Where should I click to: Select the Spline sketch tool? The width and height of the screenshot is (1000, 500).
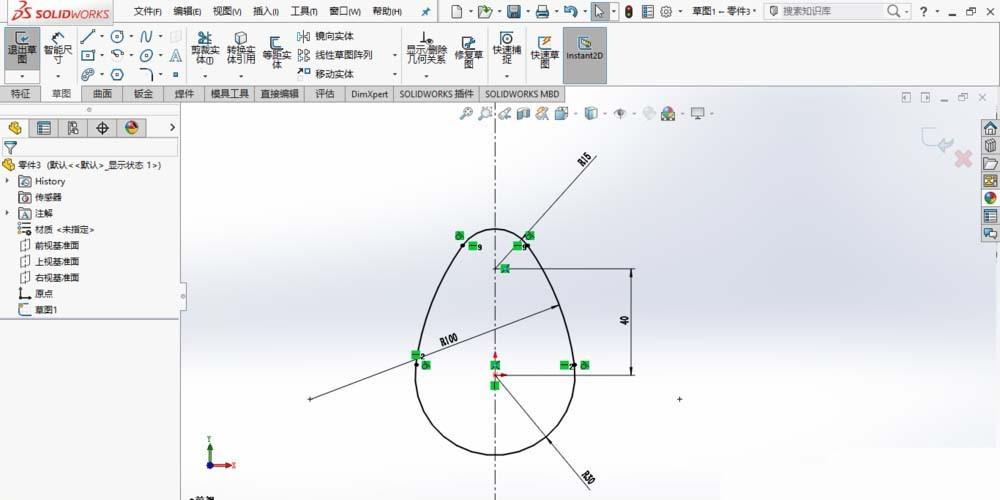[146, 36]
